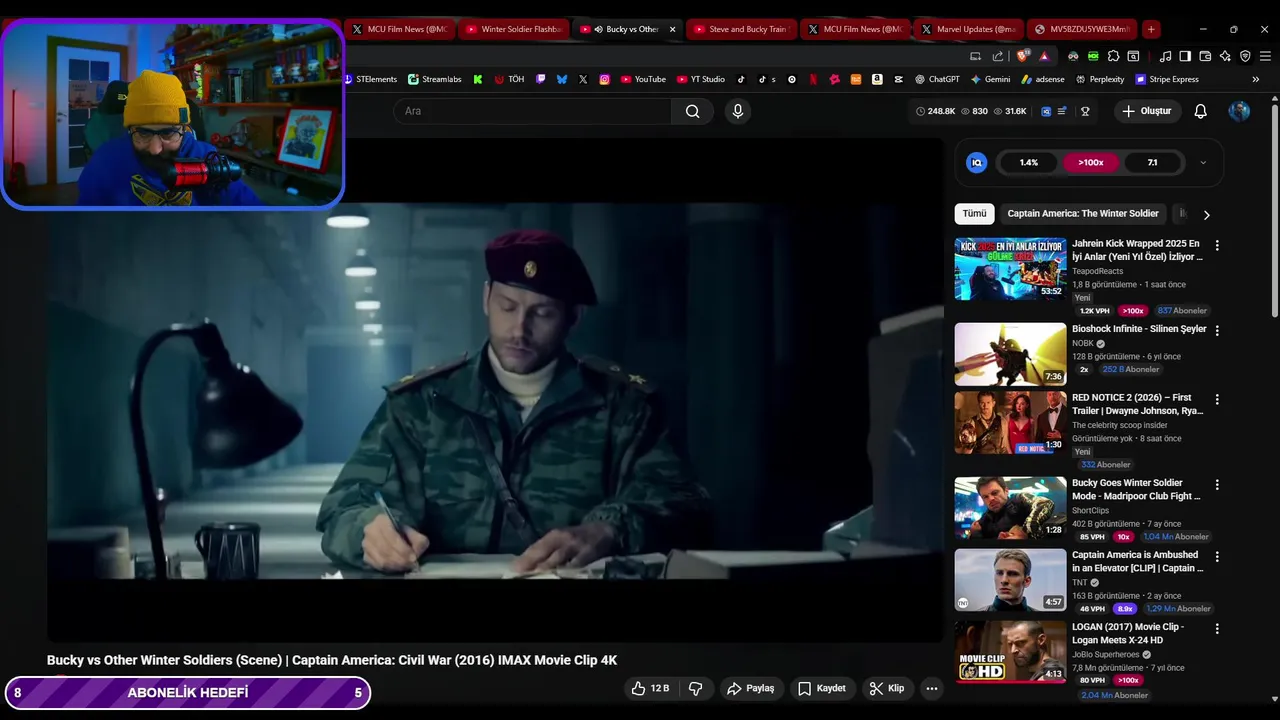Click the share page icon in address bar
The image size is (1280, 720).
point(998,56)
